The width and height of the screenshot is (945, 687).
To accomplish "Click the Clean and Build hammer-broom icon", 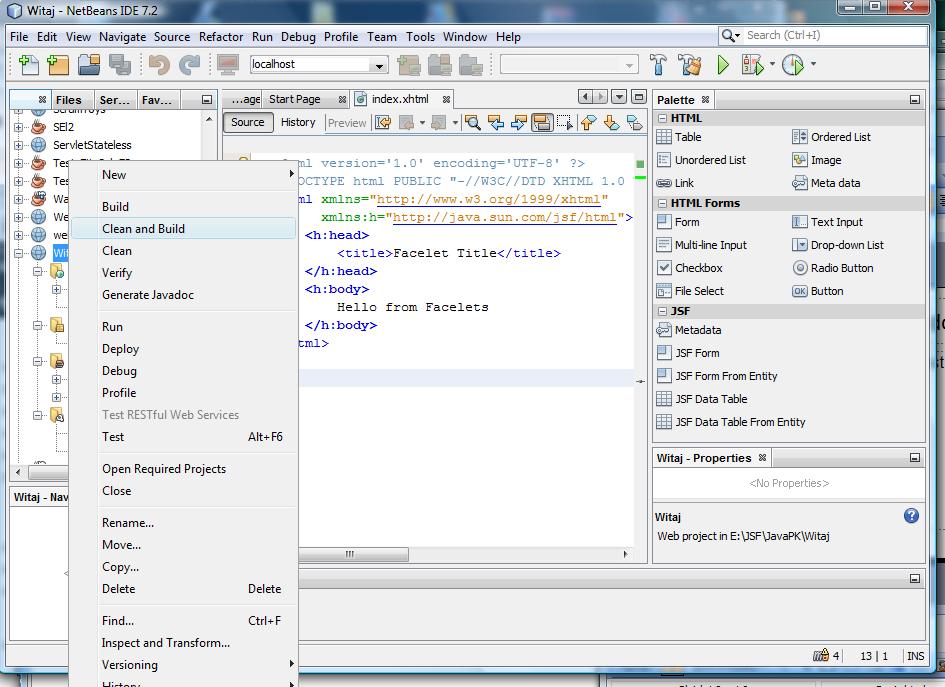I will pyautogui.click(x=689, y=64).
